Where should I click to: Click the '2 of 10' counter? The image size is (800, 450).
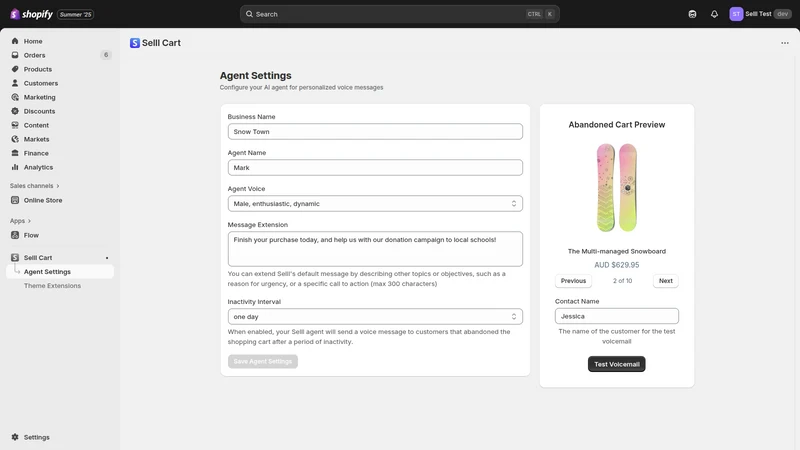622,281
